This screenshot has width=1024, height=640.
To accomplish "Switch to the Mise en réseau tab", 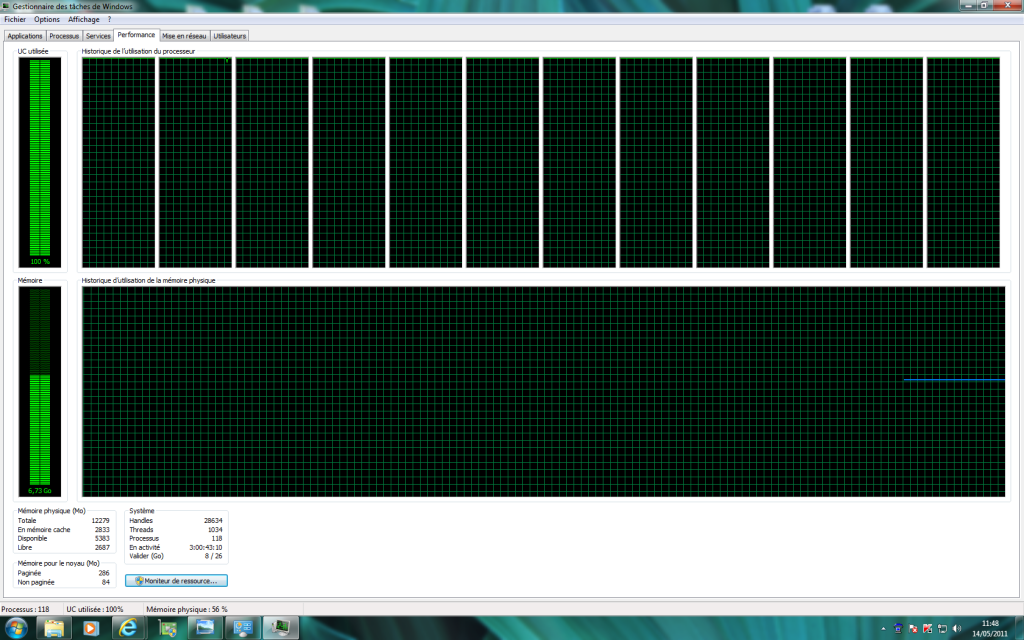I will point(184,36).
